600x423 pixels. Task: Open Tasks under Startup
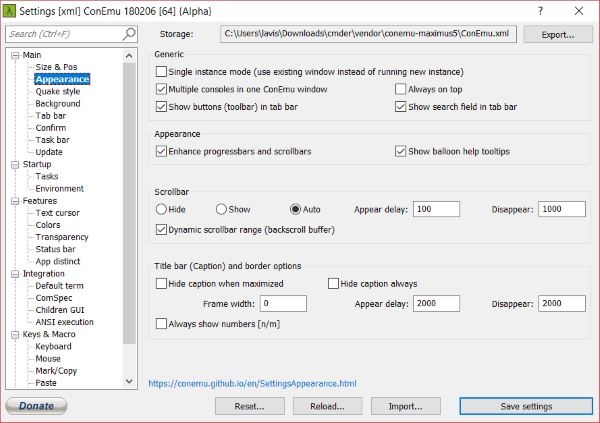pos(47,176)
